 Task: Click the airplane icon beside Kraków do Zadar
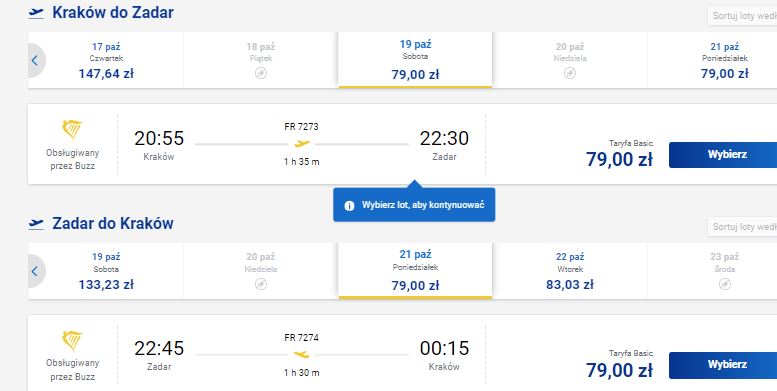36,13
